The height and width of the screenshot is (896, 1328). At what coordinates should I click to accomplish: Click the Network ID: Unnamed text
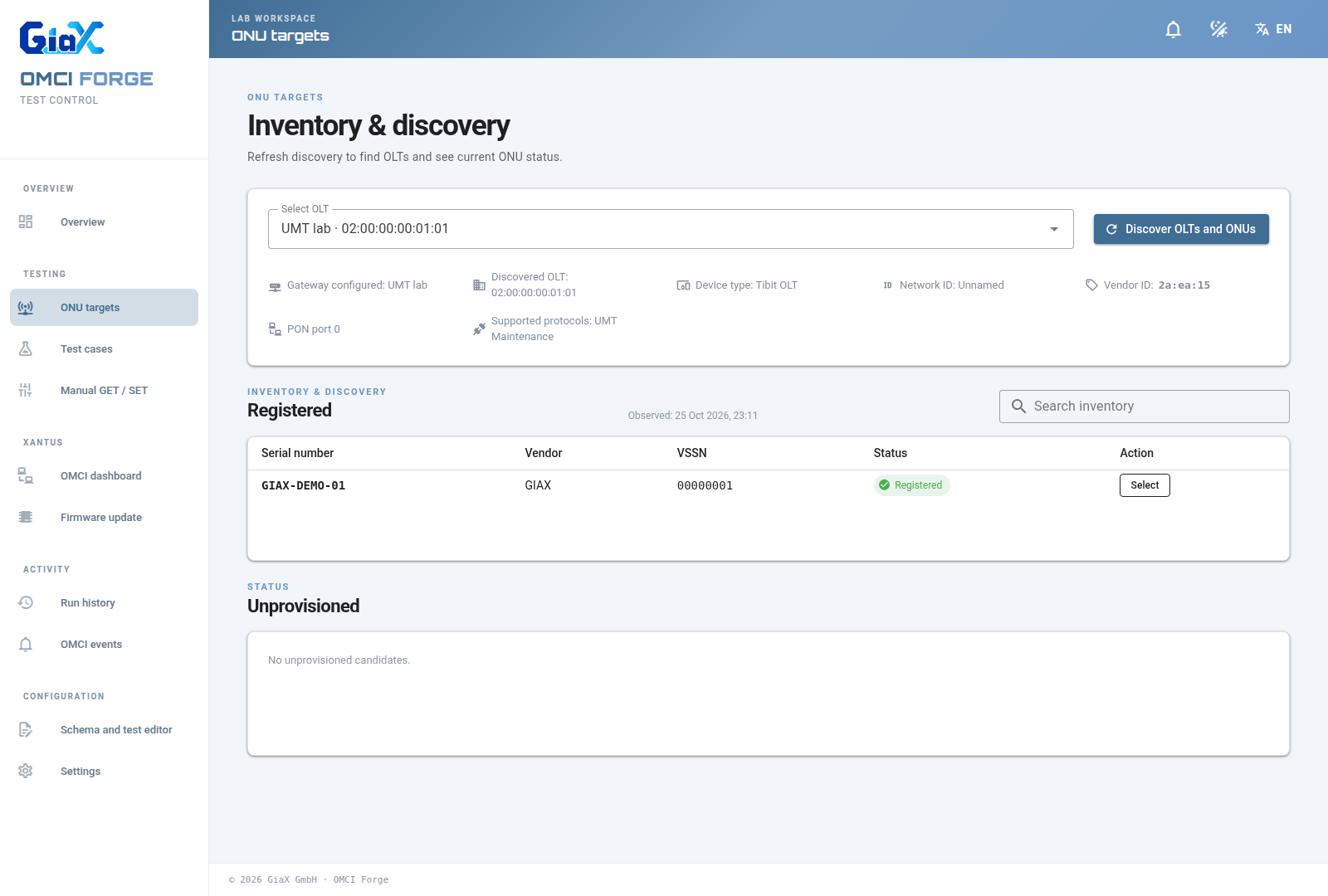pyautogui.click(x=951, y=285)
